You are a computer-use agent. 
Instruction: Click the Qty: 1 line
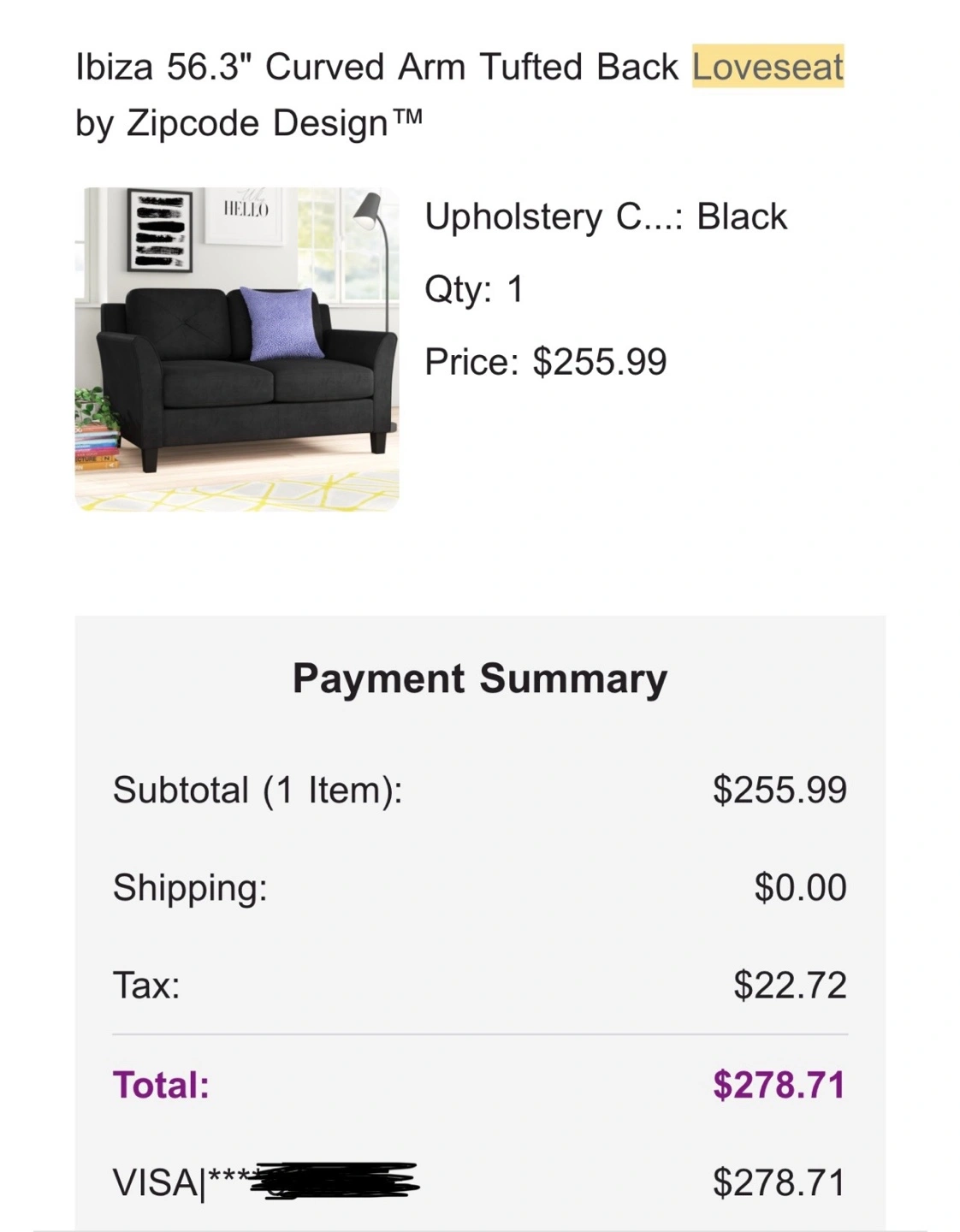tap(473, 289)
